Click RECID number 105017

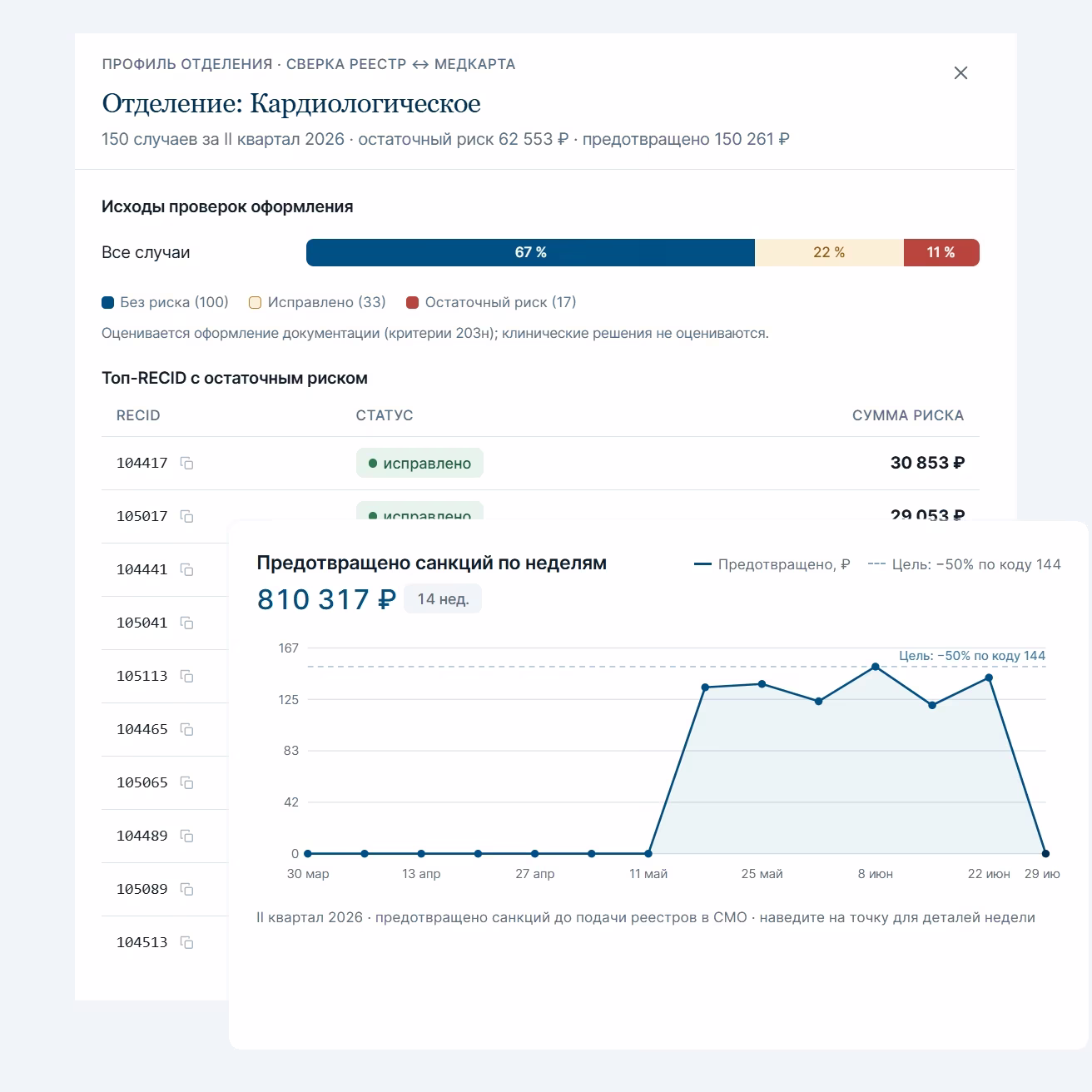coord(142,516)
